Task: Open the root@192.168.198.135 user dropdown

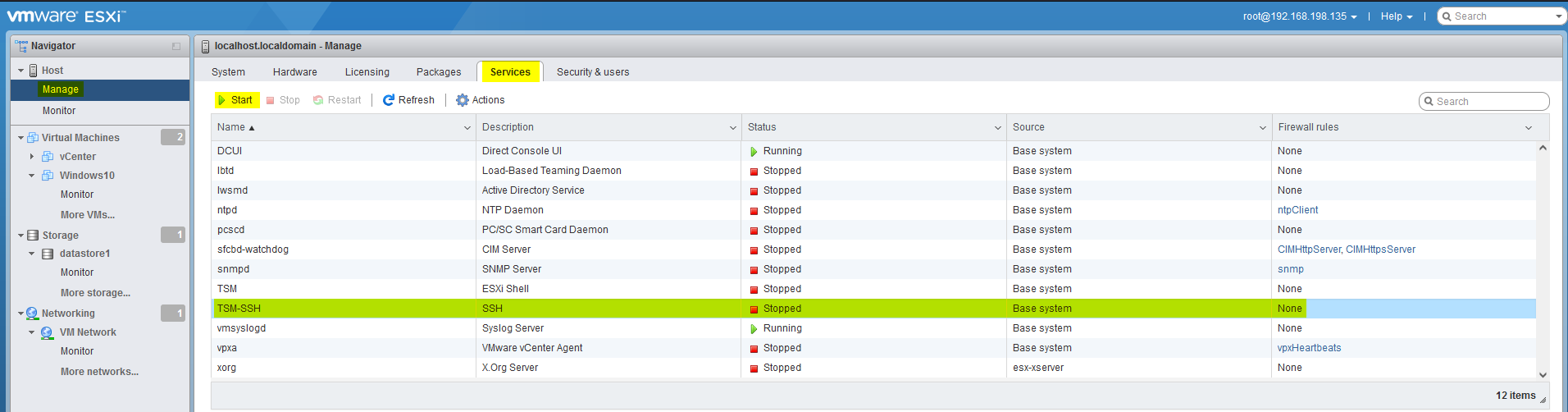Action: click(x=1300, y=16)
